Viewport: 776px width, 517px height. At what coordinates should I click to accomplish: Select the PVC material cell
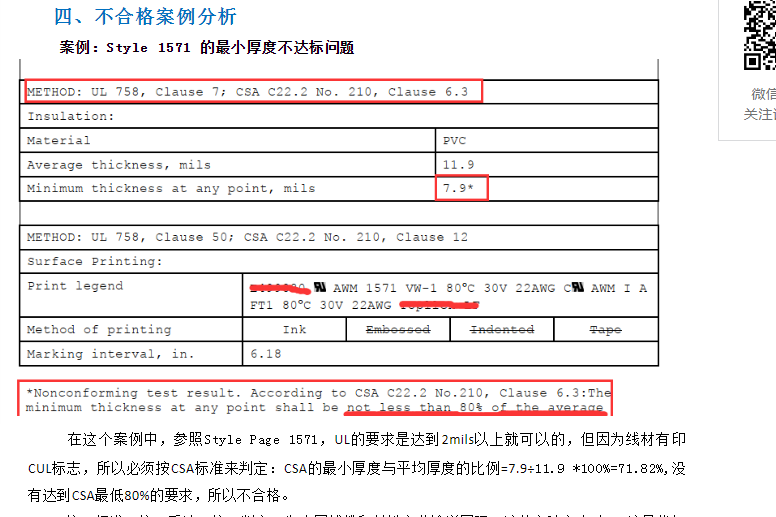click(455, 141)
